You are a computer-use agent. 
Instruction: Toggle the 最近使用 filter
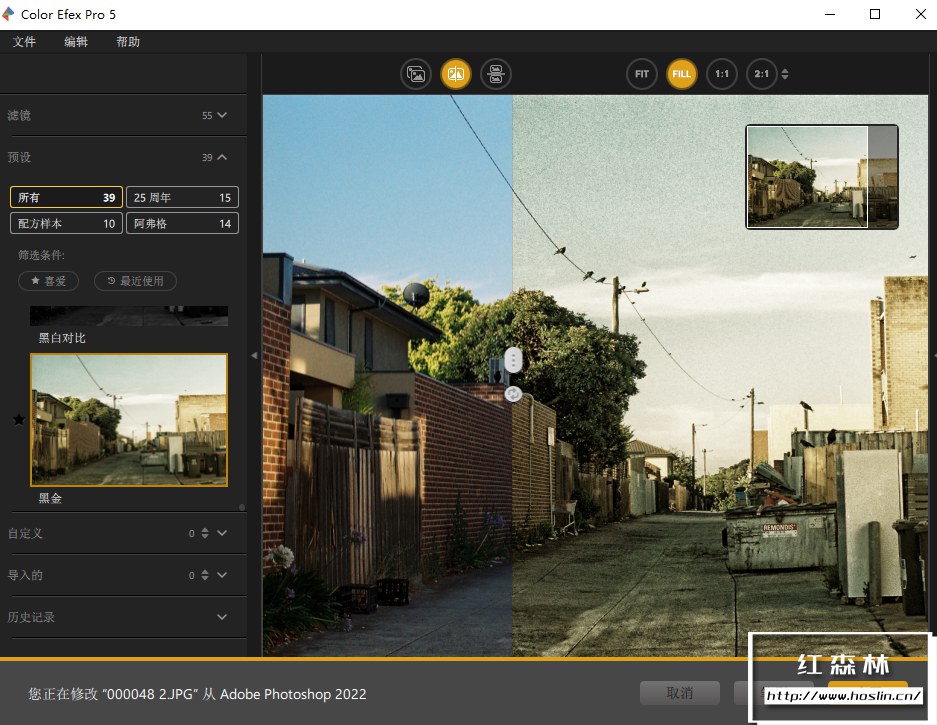pos(135,281)
